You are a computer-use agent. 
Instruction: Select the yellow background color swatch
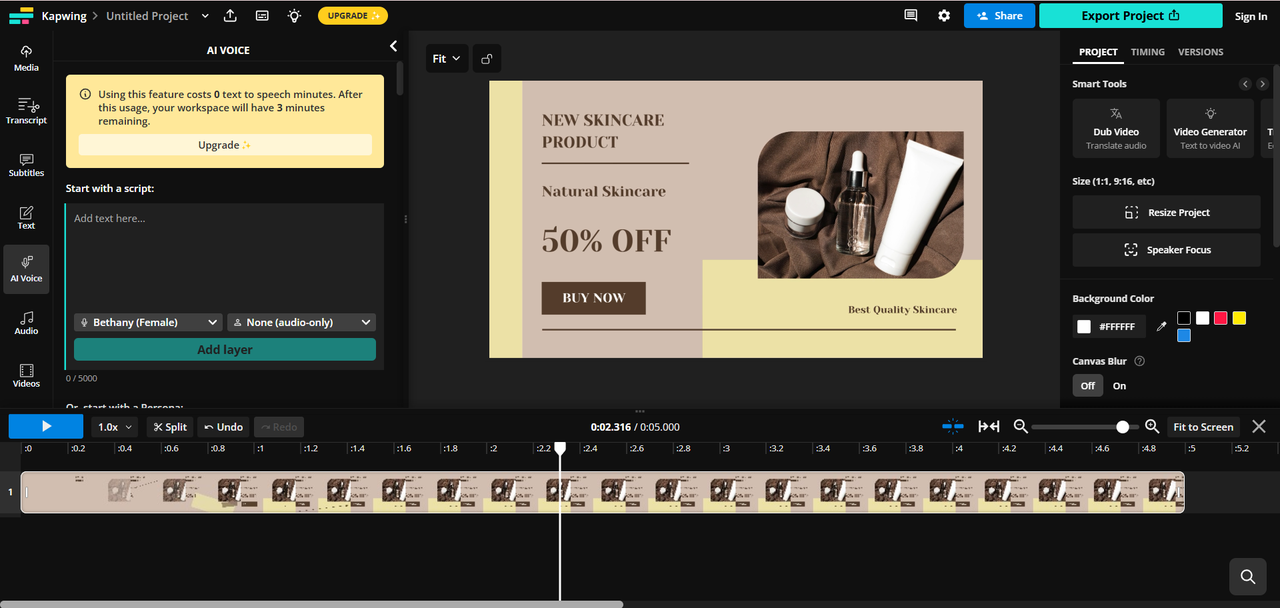tap(1239, 318)
